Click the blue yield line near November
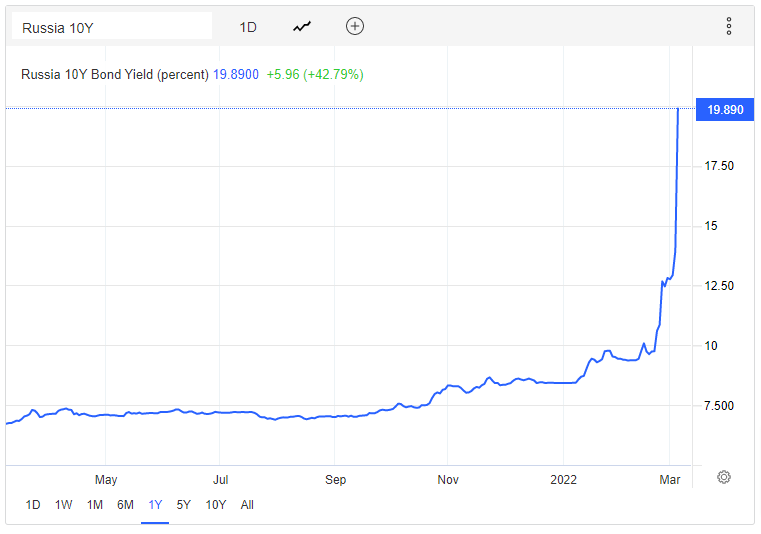This screenshot has width=761, height=534. coord(449,386)
